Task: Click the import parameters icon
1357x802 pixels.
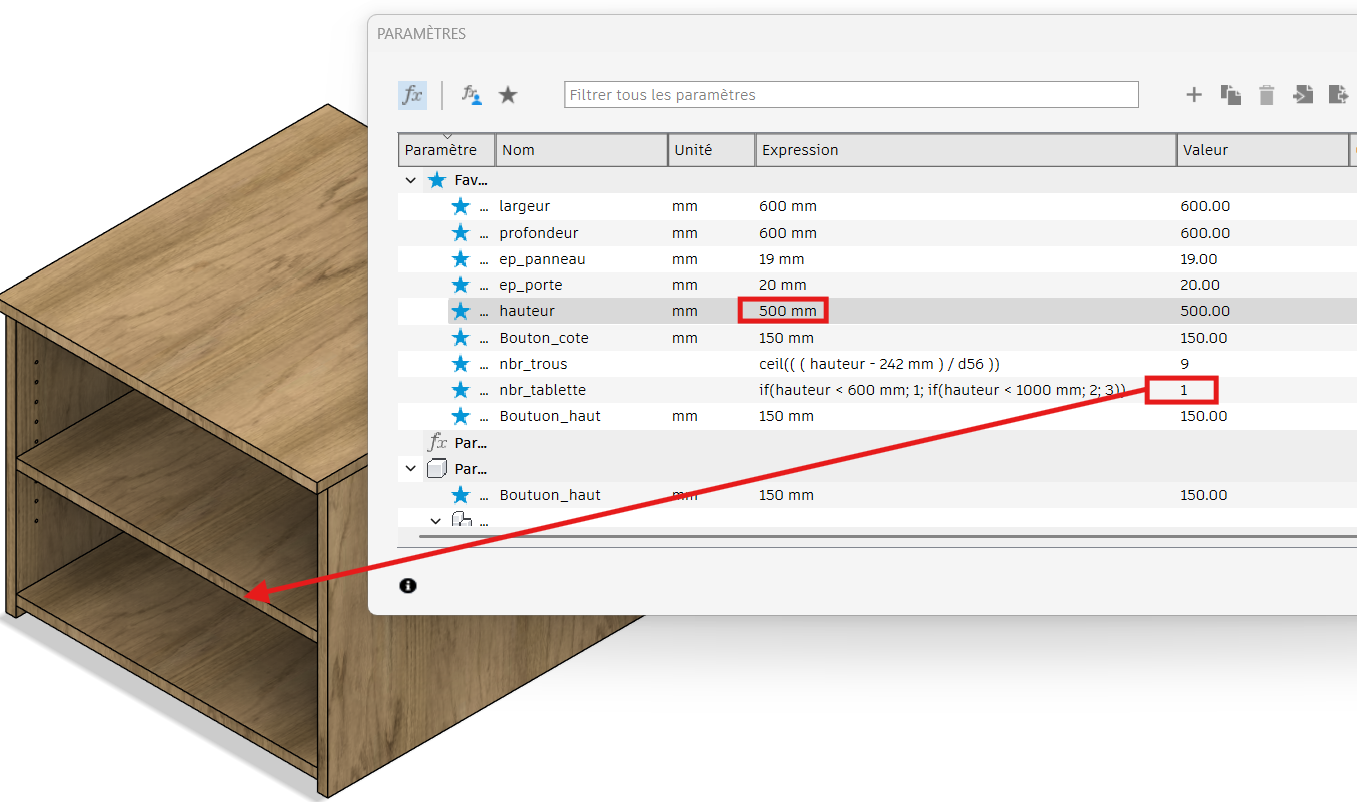Action: click(x=1302, y=95)
